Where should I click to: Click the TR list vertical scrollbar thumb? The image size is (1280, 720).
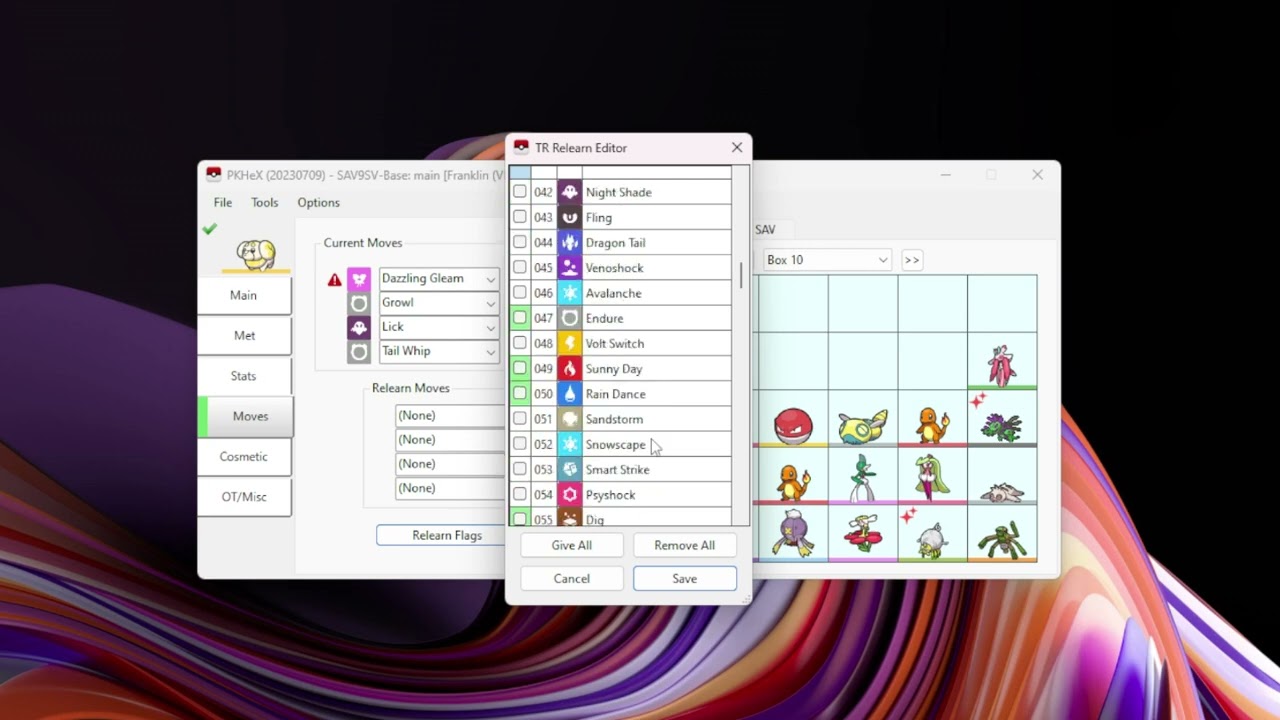pyautogui.click(x=741, y=275)
